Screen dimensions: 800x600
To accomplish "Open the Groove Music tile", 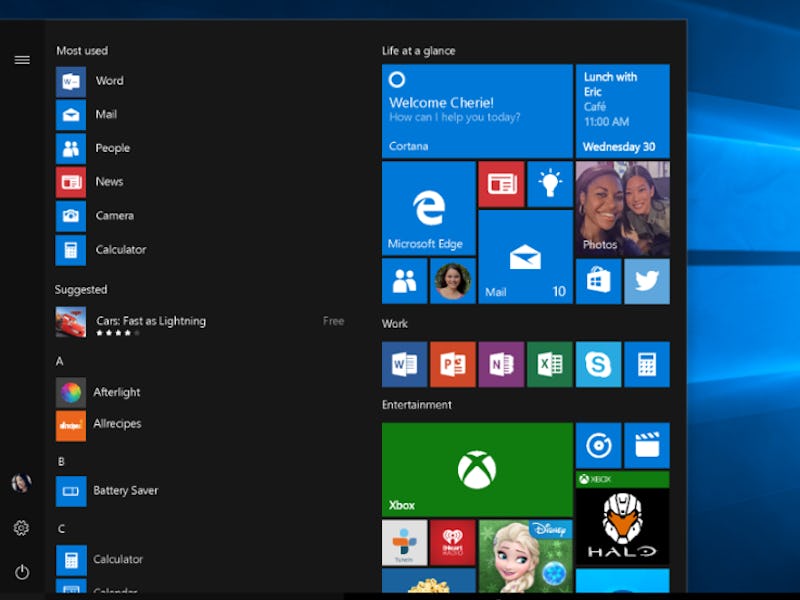I will 598,445.
